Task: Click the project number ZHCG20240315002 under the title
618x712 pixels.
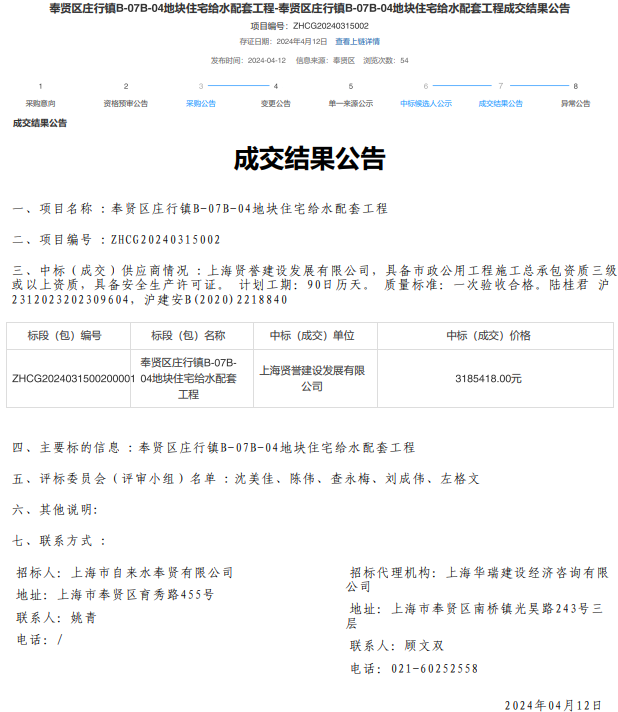Action: coord(330,26)
